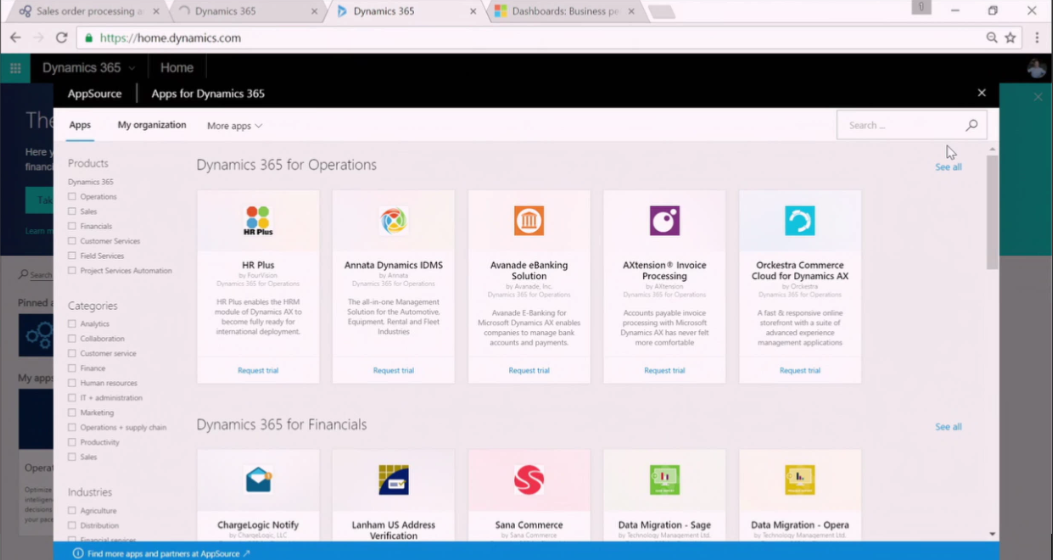
Task: Request trial for Avanade eBanking Solution
Action: click(529, 370)
